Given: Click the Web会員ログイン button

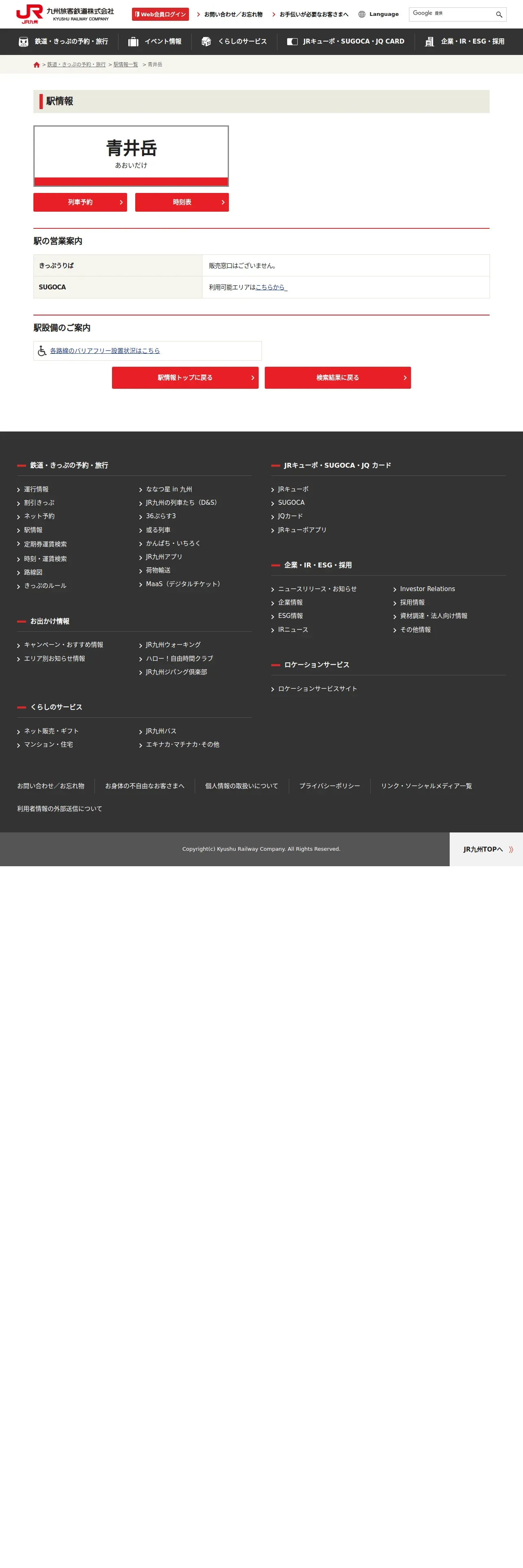Looking at the screenshot, I should point(160,15).
